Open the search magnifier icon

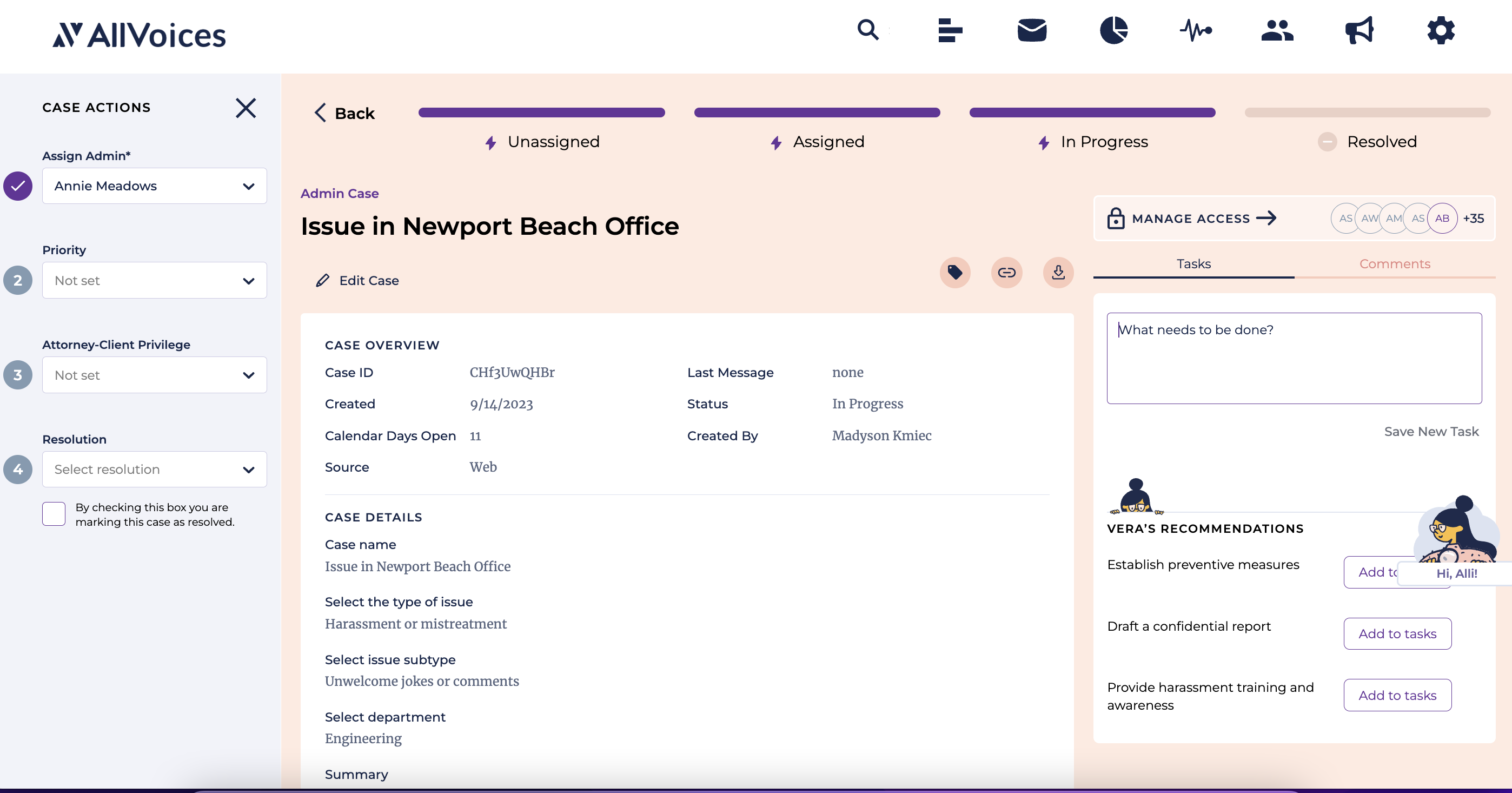867,29
